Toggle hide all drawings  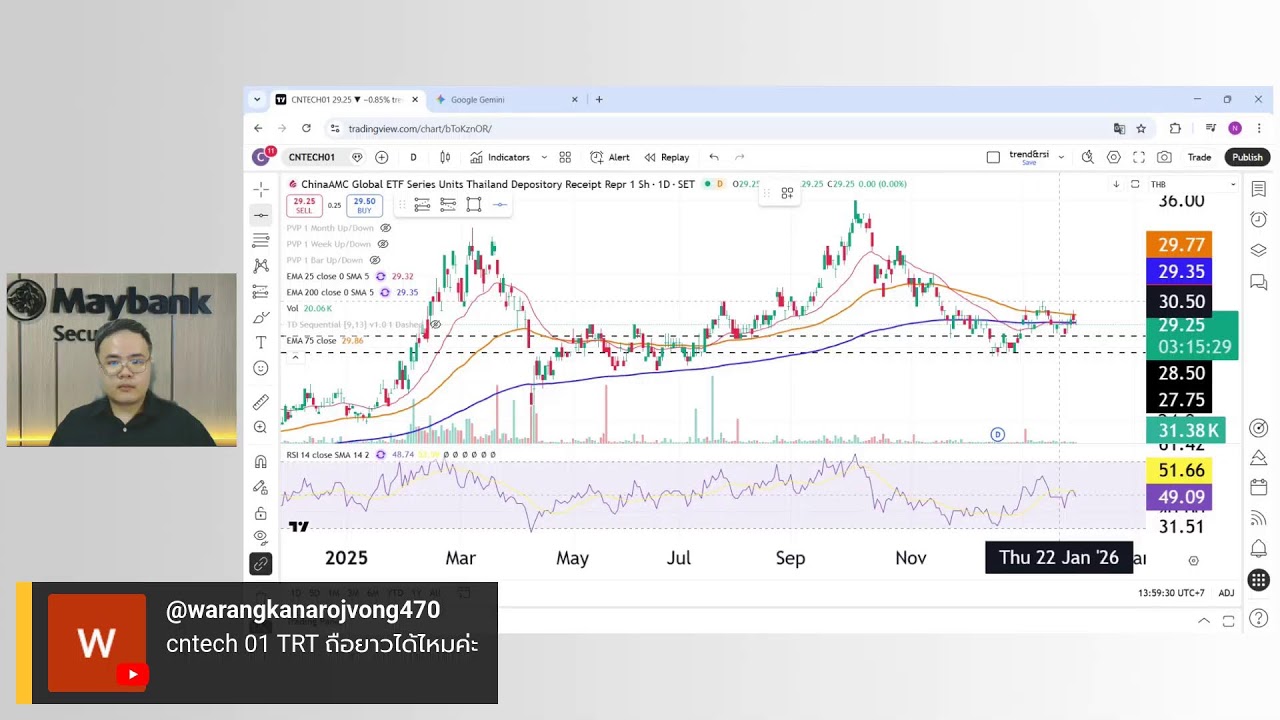point(261,538)
